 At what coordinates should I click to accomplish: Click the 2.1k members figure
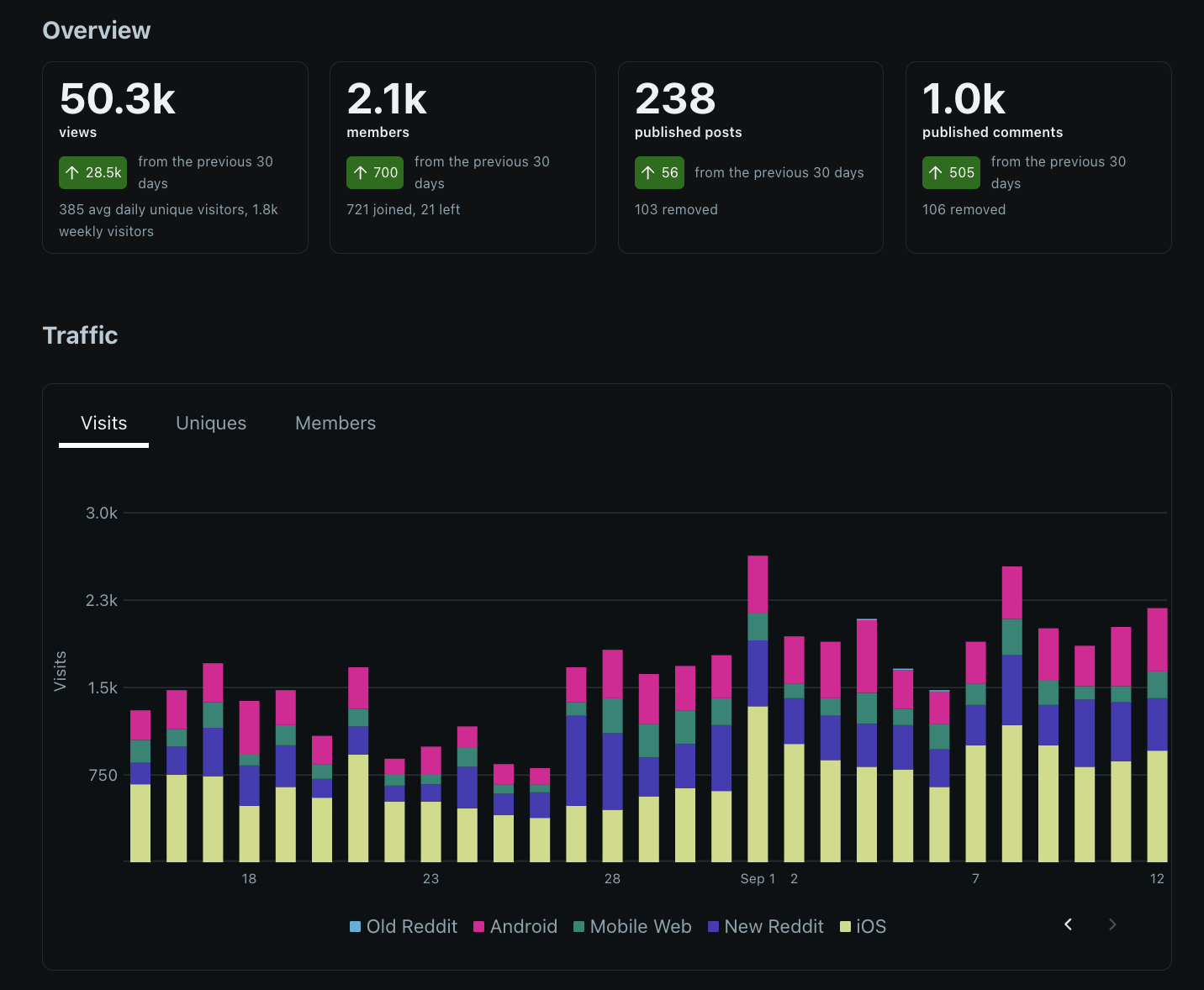point(387,99)
